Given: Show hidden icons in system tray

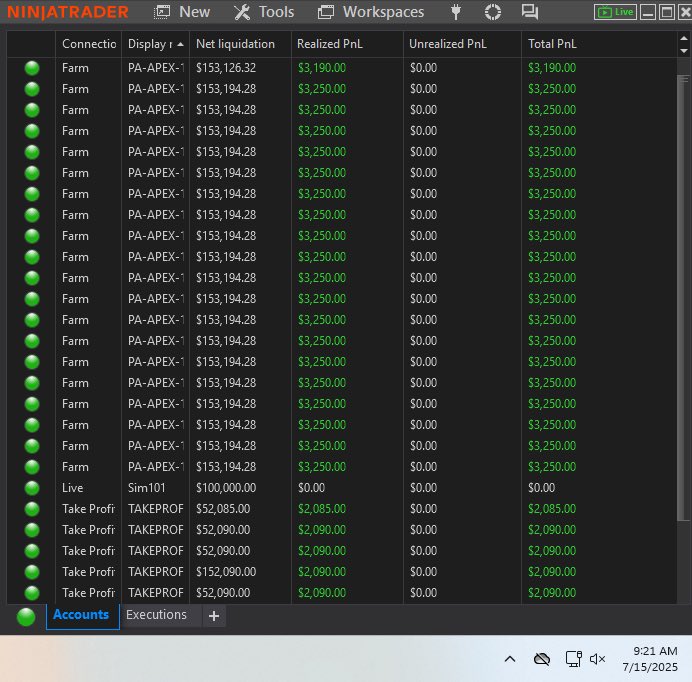Looking at the screenshot, I should pos(510,659).
